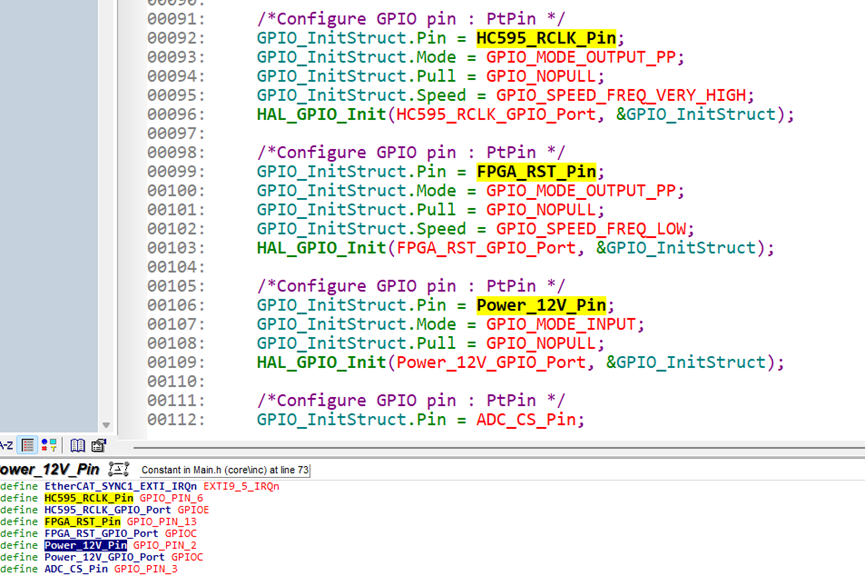Click the comment on line 00105
Image resolution: width=865 pixels, height=586 pixels.
[x=411, y=286]
